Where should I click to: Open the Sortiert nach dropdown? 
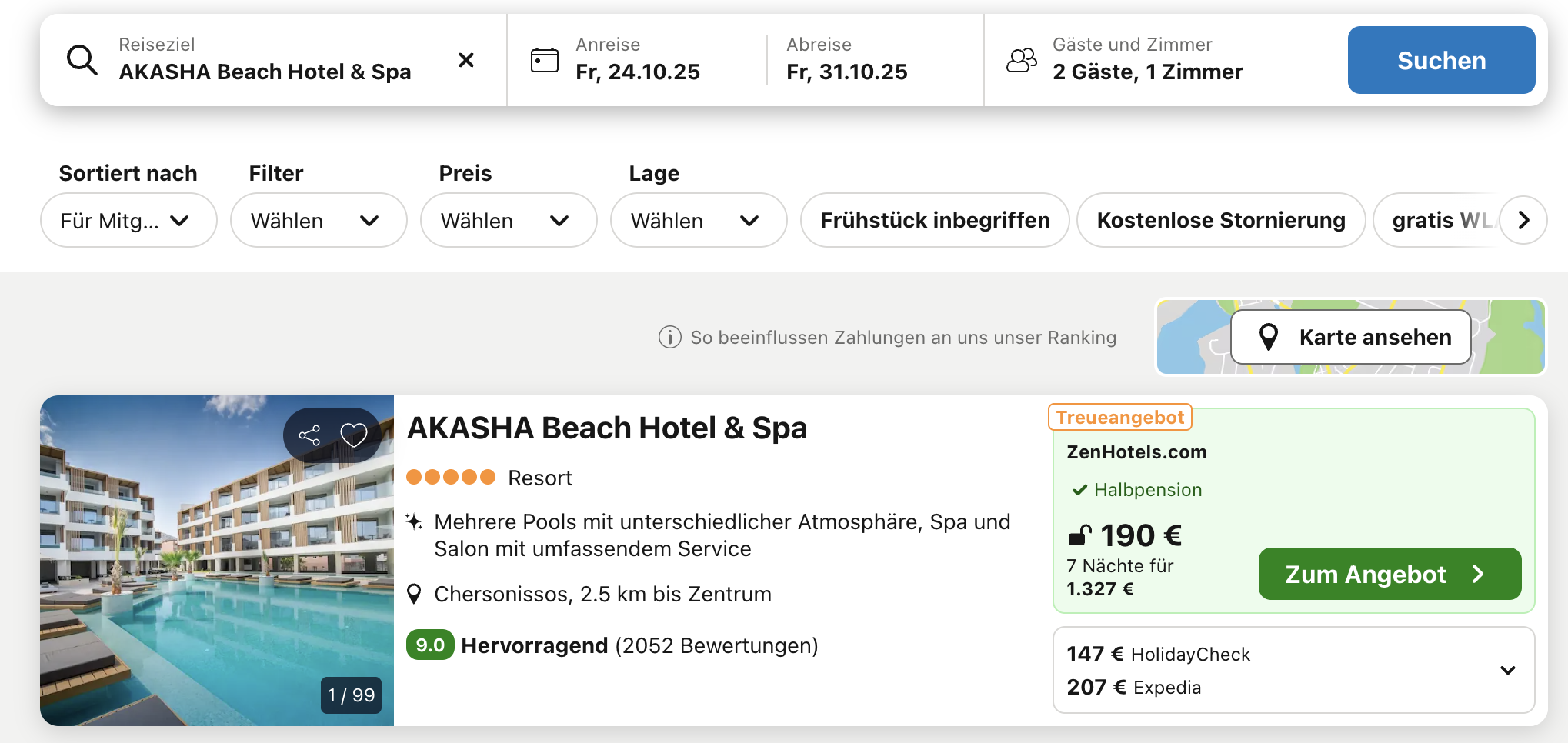pos(128,220)
